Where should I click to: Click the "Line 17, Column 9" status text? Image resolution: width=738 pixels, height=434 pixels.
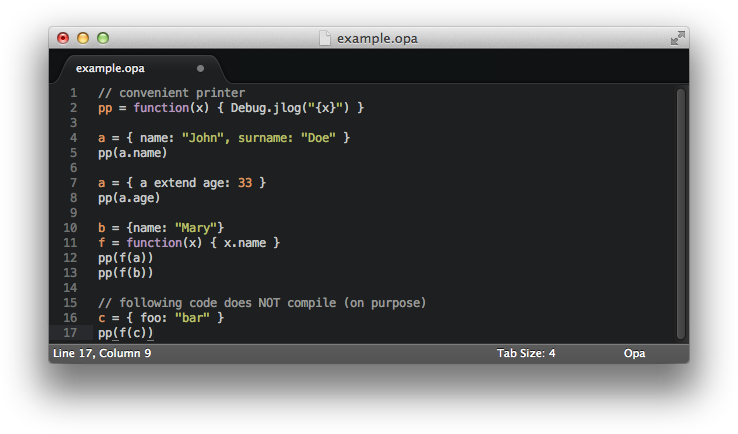pos(102,353)
